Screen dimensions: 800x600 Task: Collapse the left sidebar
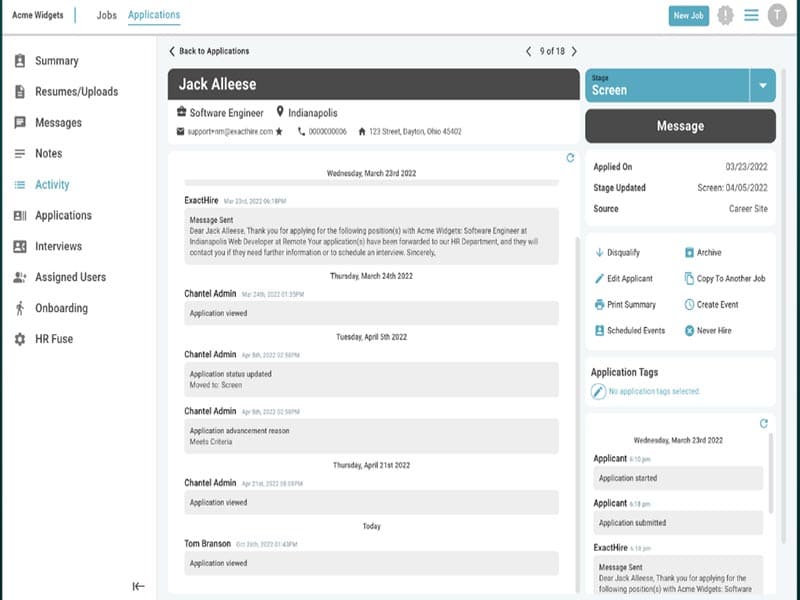coord(138,586)
